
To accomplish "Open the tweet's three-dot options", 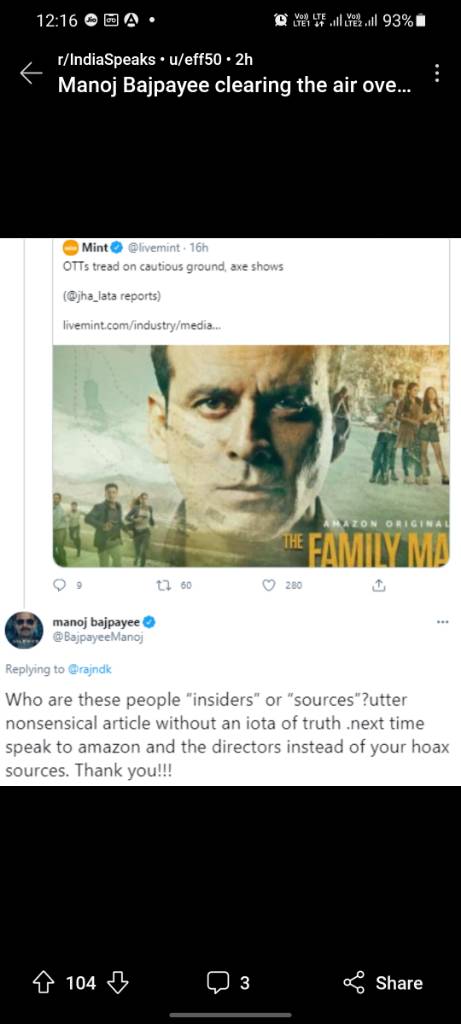I will click(x=443, y=622).
